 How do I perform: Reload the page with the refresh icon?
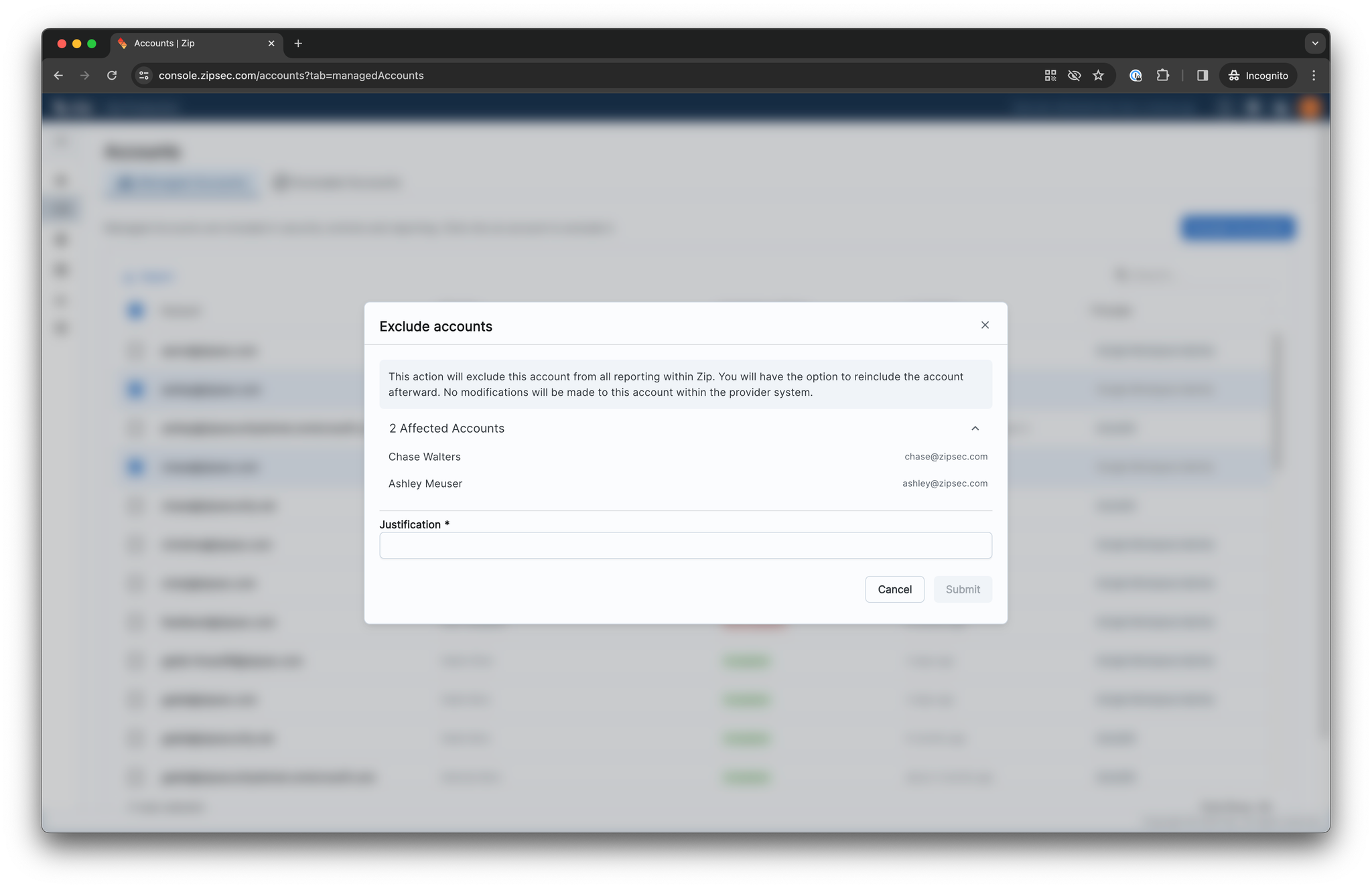point(112,76)
